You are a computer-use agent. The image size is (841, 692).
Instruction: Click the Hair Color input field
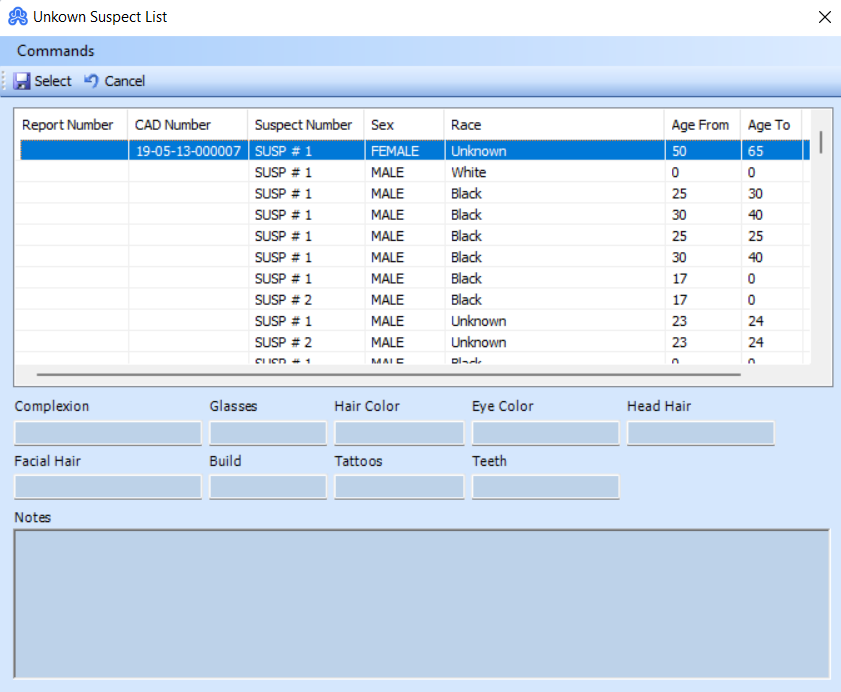click(x=398, y=433)
